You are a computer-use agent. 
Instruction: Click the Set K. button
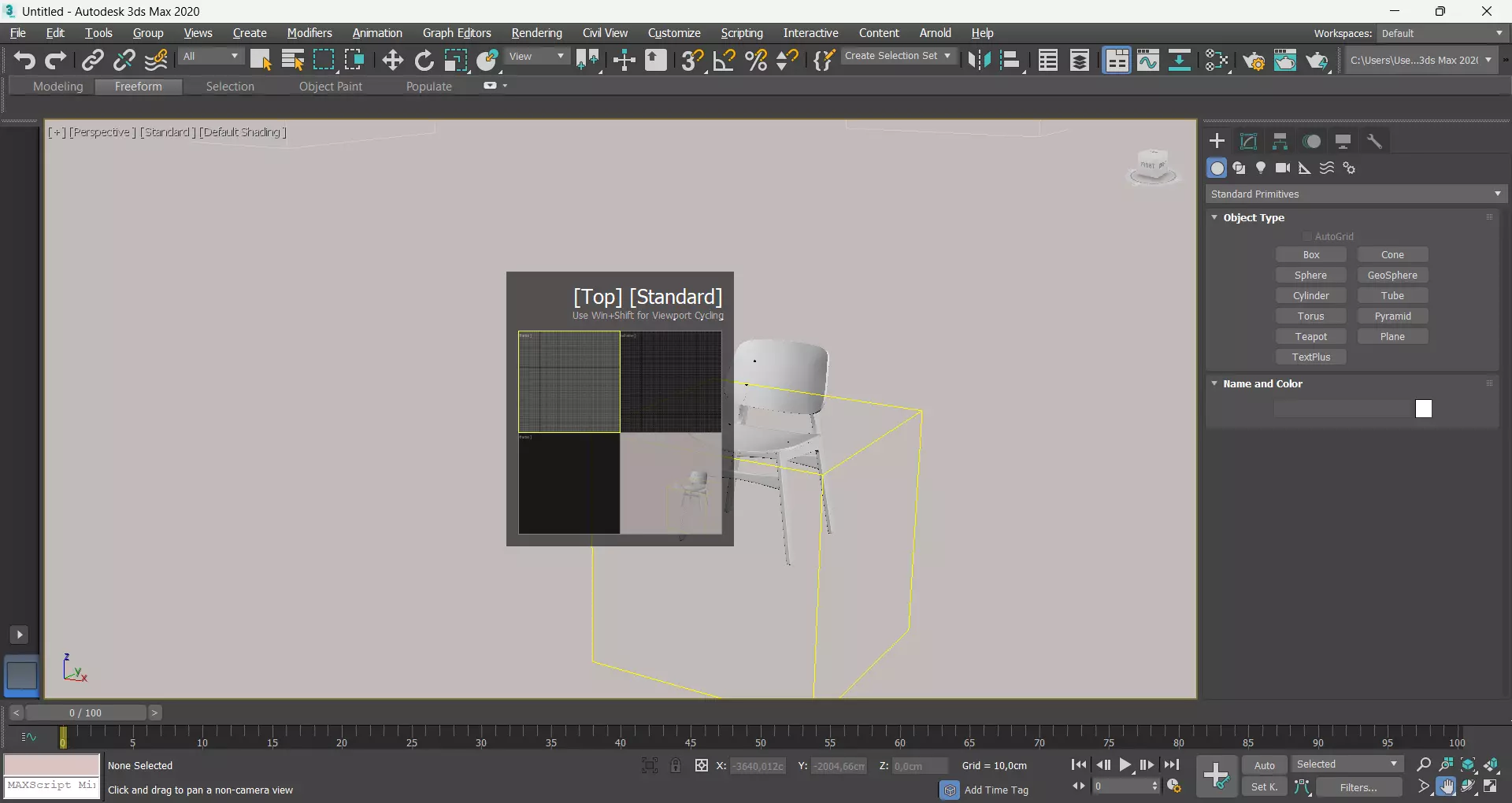1265,786
